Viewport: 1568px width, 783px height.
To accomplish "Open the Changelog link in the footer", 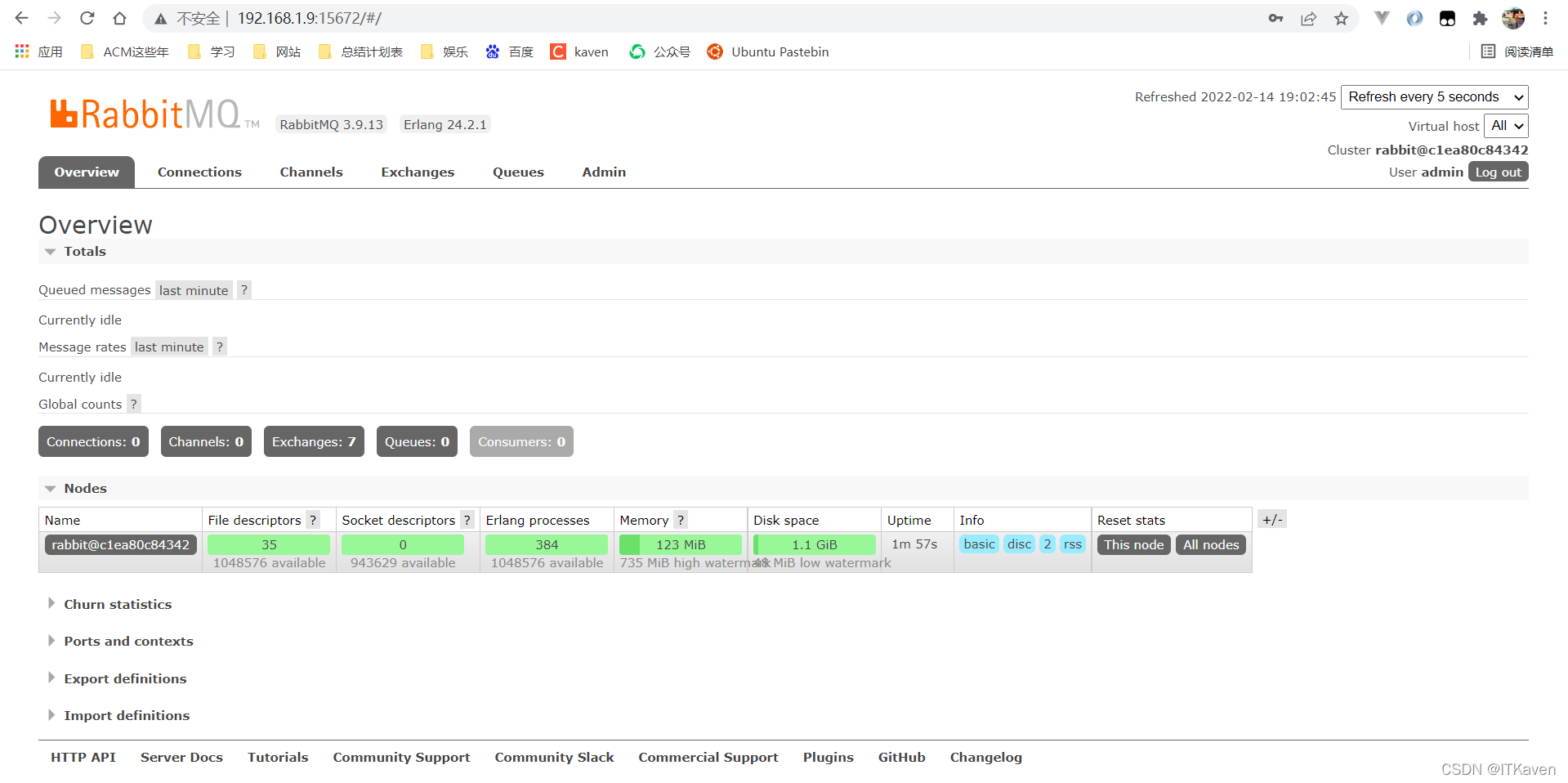I will click(x=985, y=757).
